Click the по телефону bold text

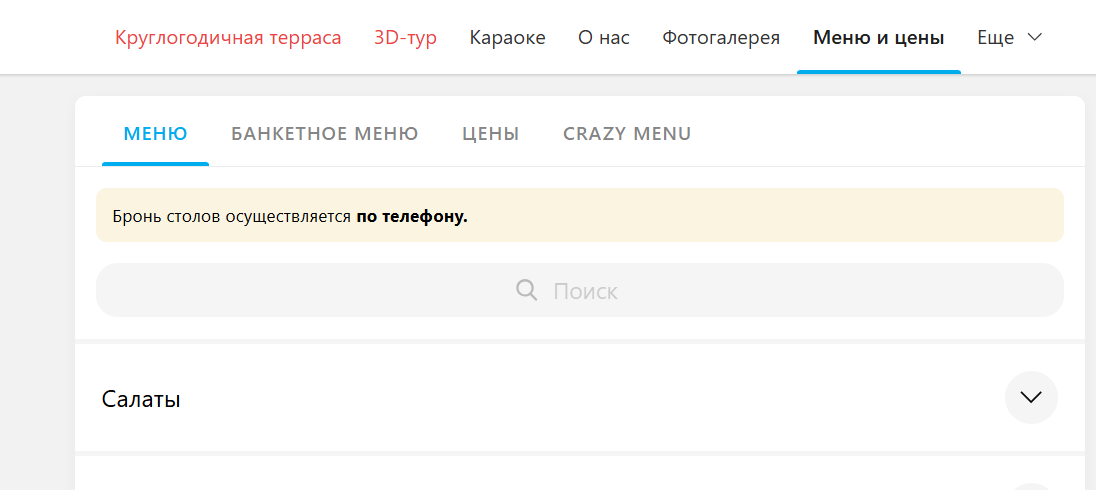pyautogui.click(x=412, y=217)
